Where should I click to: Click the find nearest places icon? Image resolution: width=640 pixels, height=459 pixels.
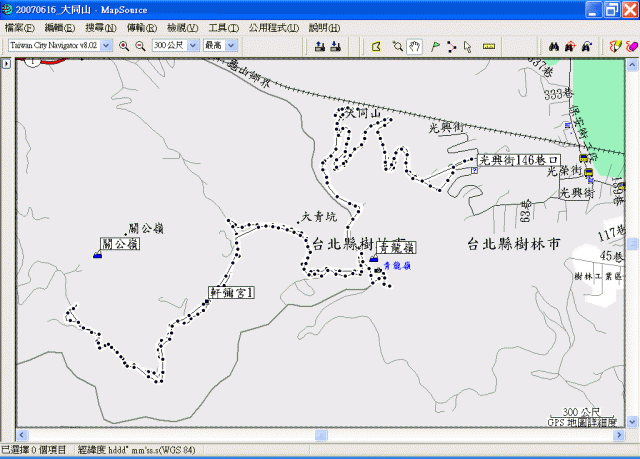[570, 46]
